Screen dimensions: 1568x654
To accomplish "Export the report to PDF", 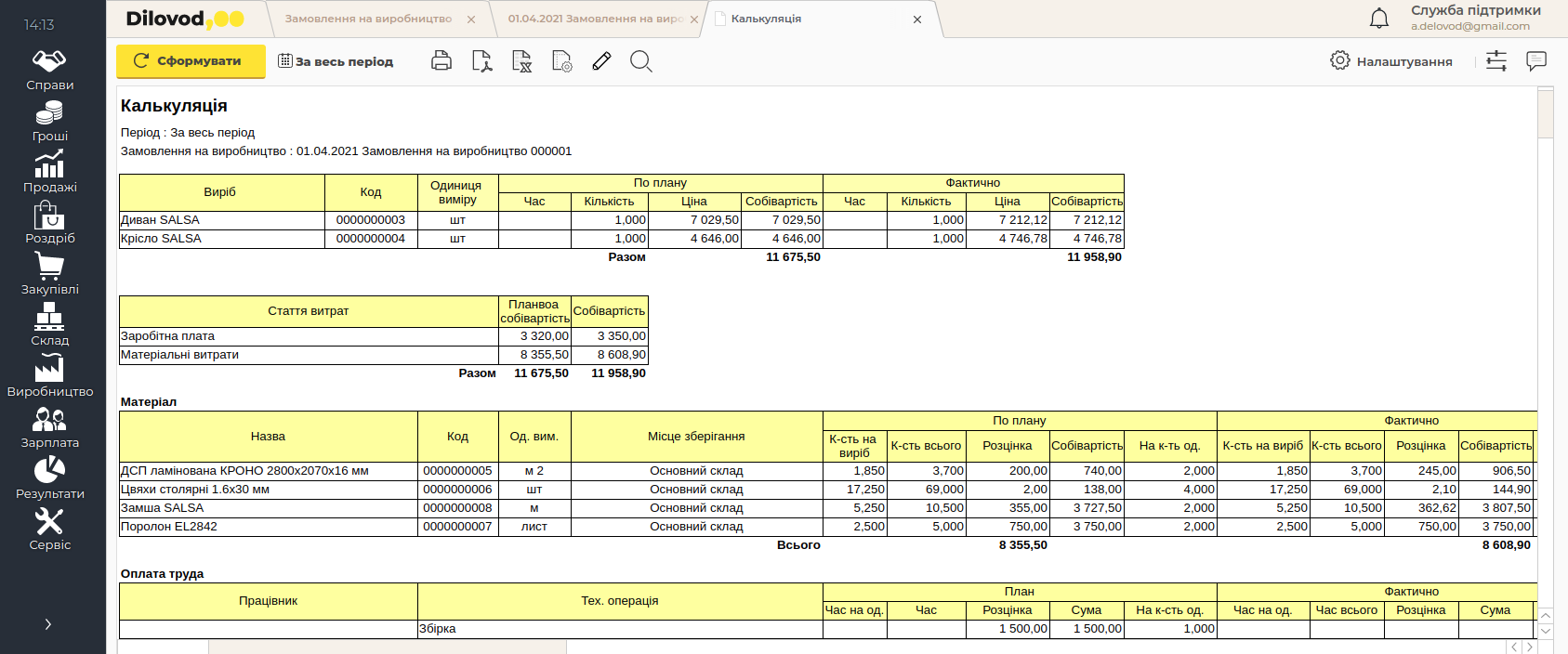I will (x=481, y=61).
